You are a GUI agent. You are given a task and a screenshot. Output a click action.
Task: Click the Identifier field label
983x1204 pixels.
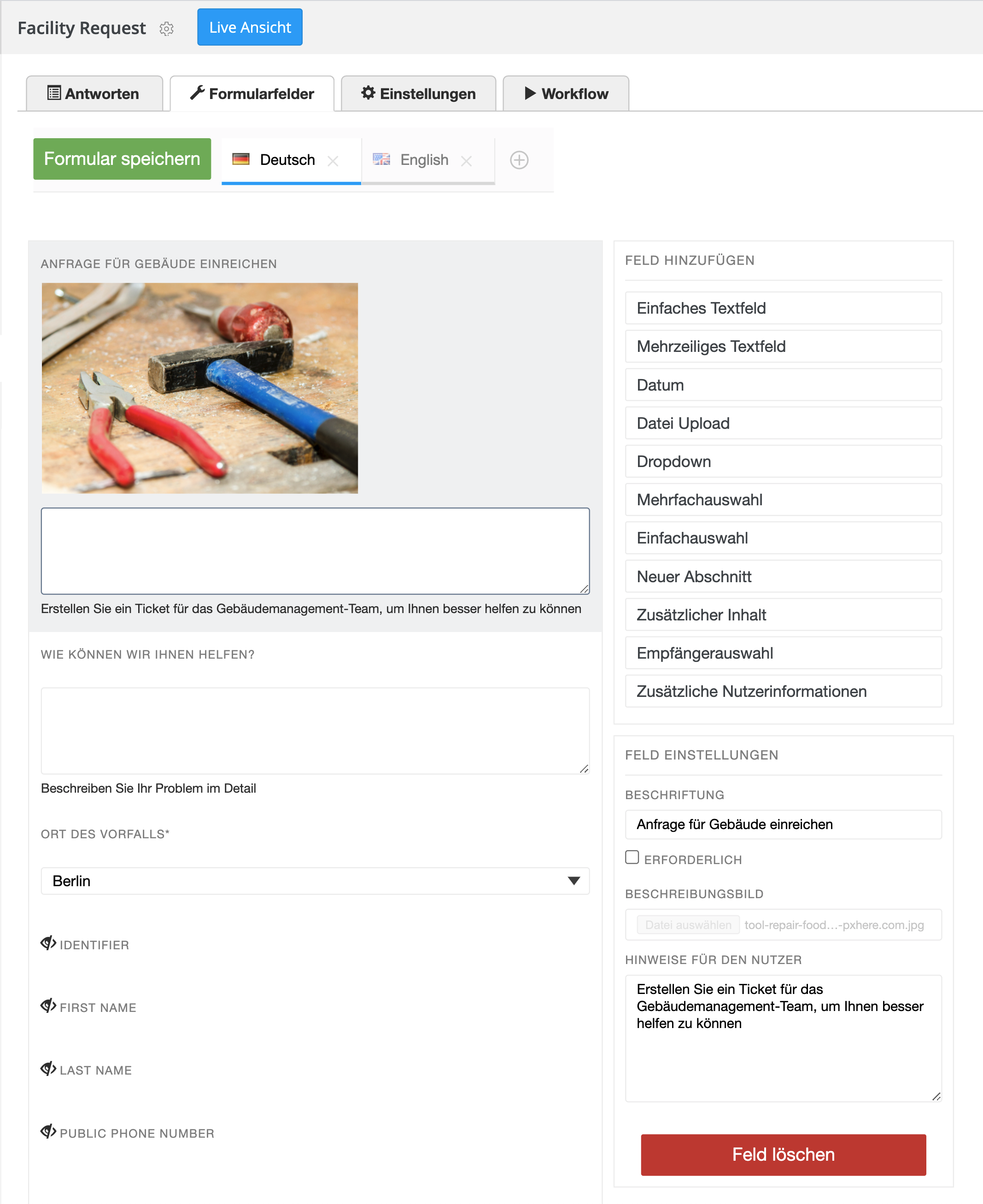pos(94,945)
